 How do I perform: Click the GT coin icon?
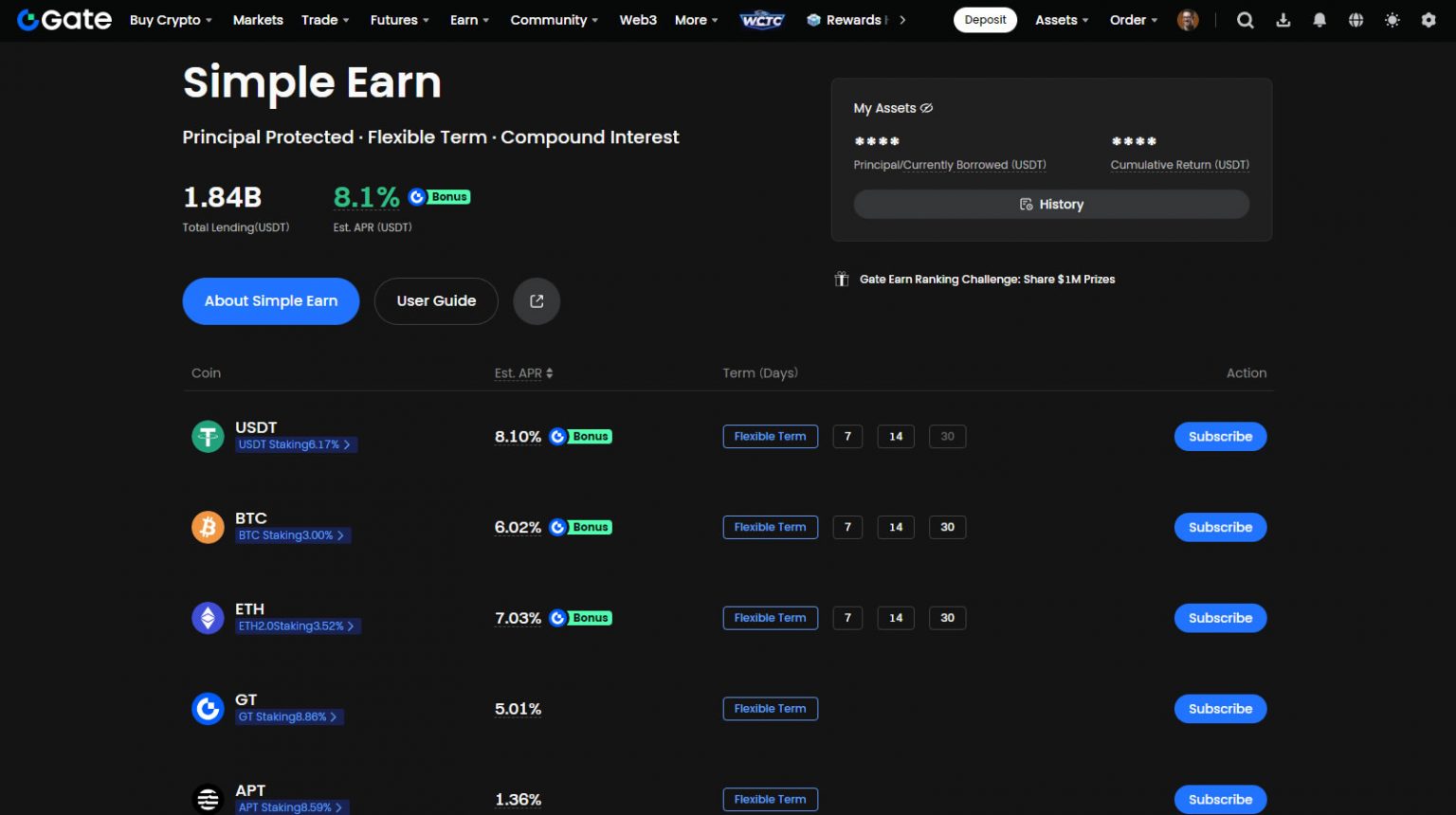(x=208, y=708)
